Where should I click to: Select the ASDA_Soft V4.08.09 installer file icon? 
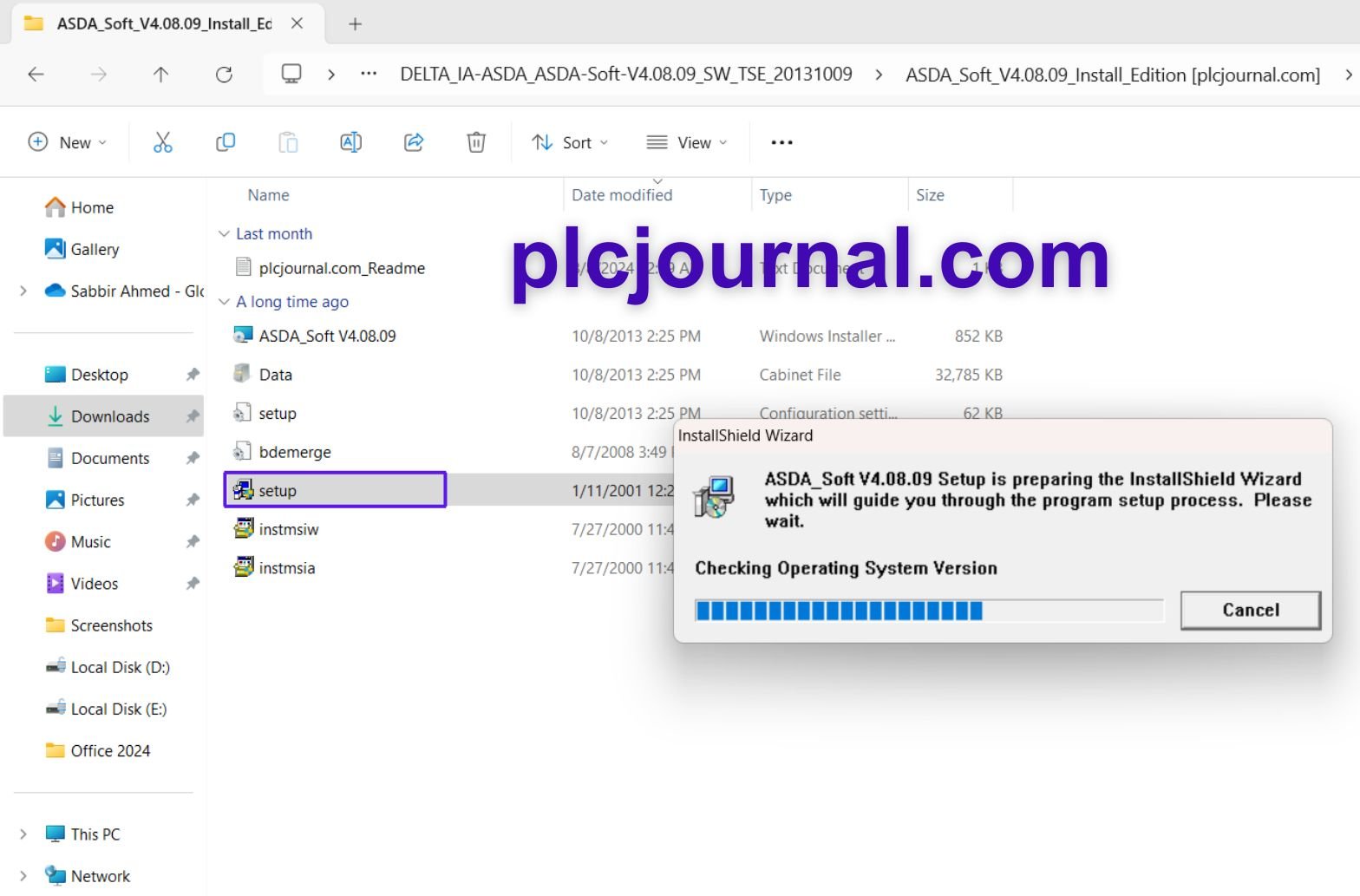coord(243,336)
